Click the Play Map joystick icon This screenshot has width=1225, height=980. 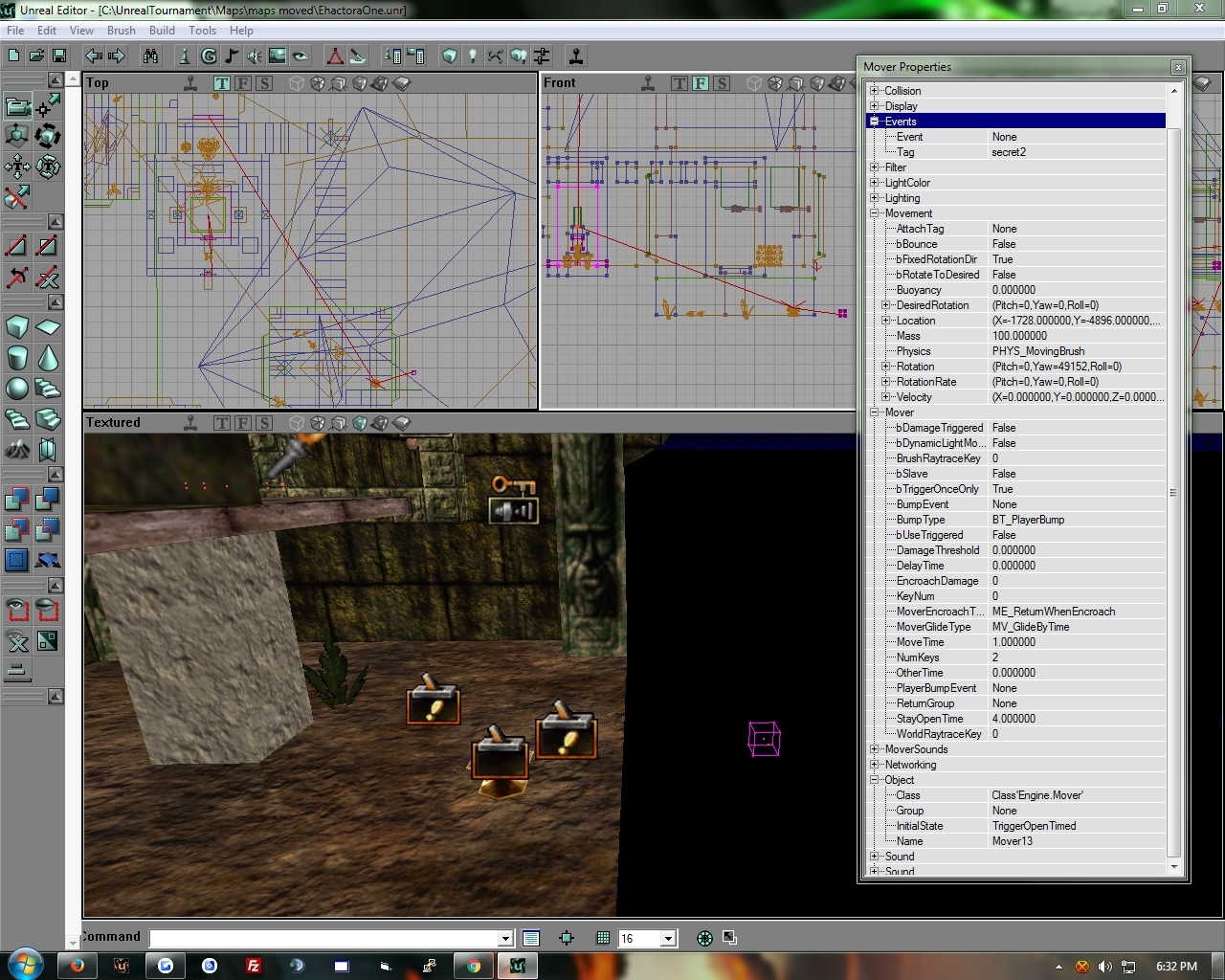[x=576, y=56]
